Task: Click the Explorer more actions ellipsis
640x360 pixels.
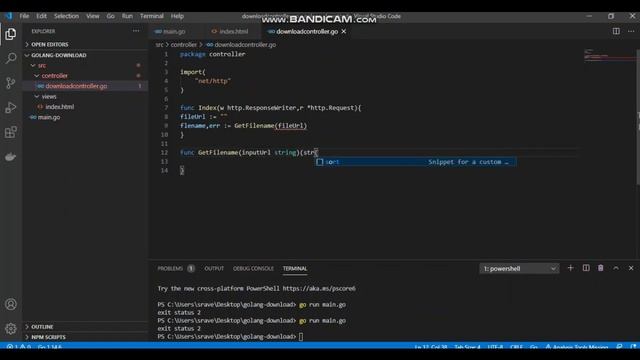Action: pyautogui.click(x=136, y=31)
